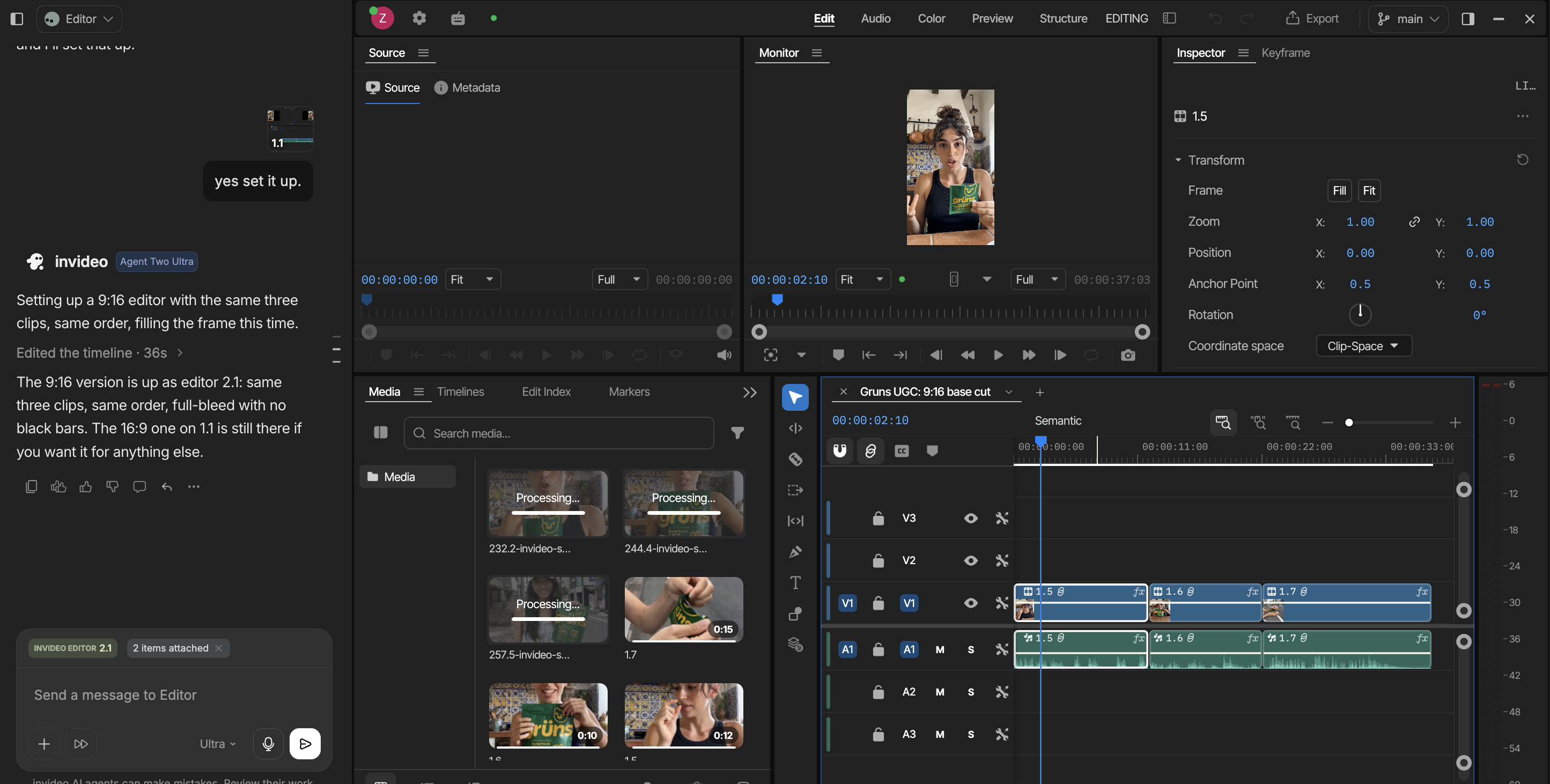Select the arrow selection tool
The image size is (1550, 784).
(x=795, y=397)
